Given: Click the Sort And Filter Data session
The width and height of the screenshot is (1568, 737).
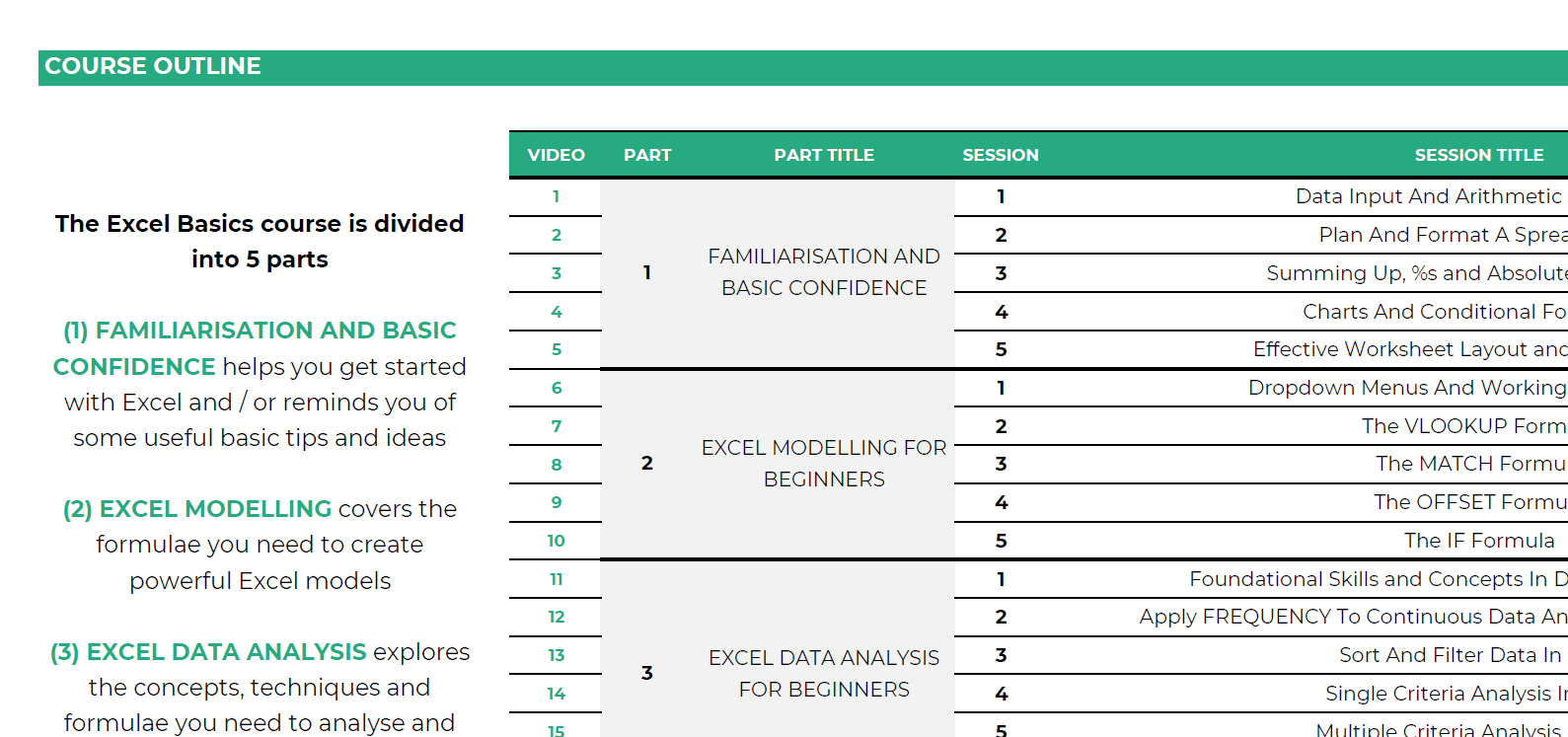Looking at the screenshot, I should pyautogui.click(x=1449, y=655).
